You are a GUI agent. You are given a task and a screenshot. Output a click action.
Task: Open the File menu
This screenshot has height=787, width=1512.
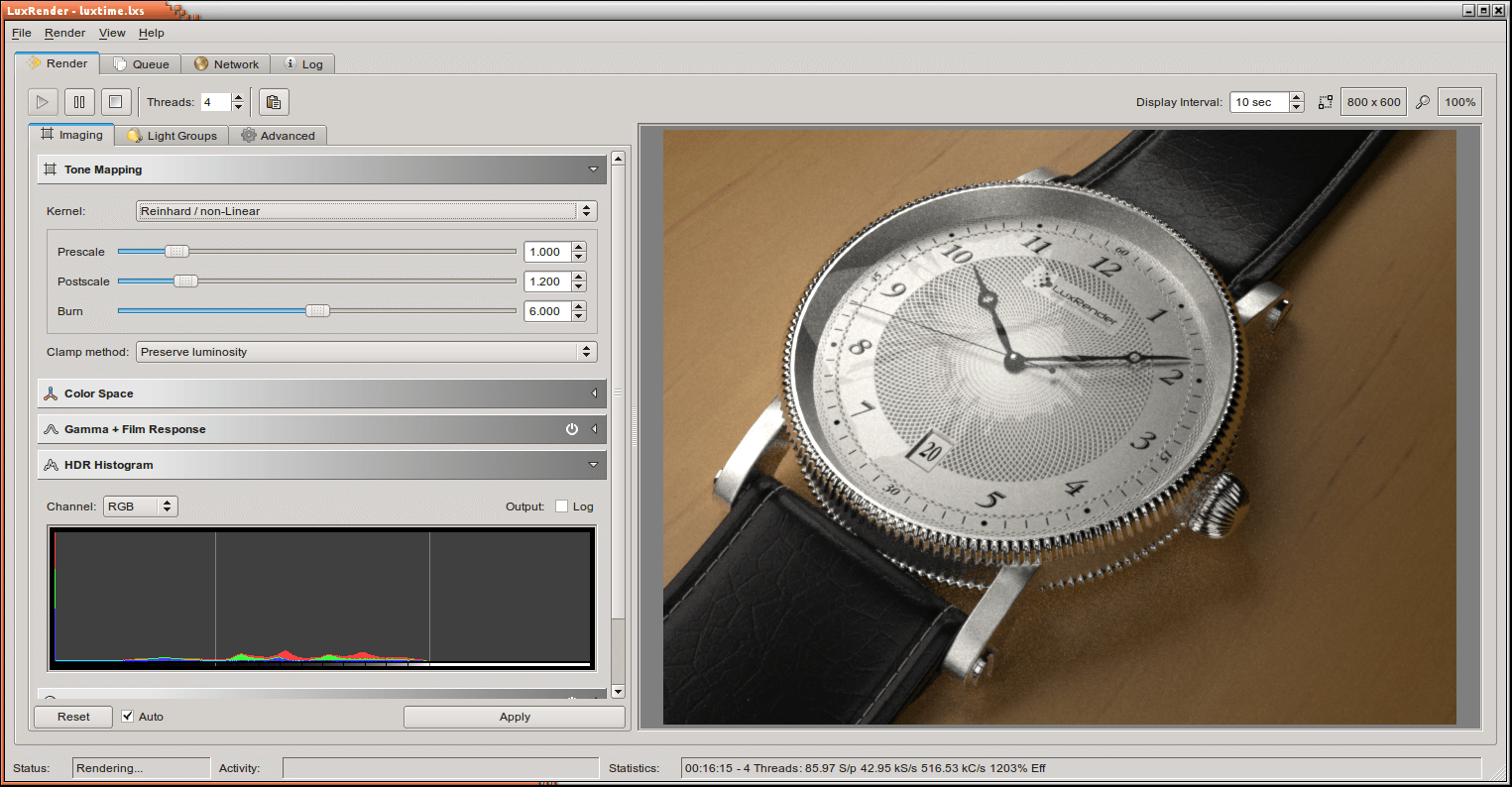(22, 33)
